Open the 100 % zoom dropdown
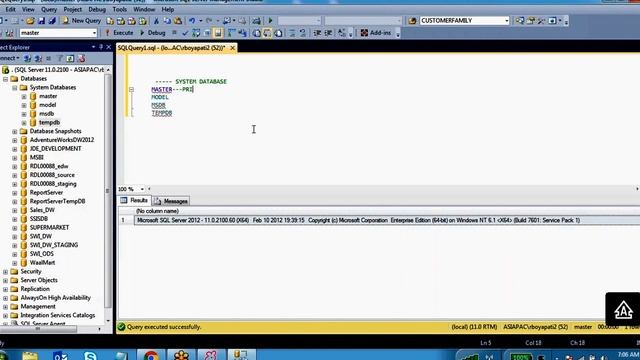 (142, 189)
